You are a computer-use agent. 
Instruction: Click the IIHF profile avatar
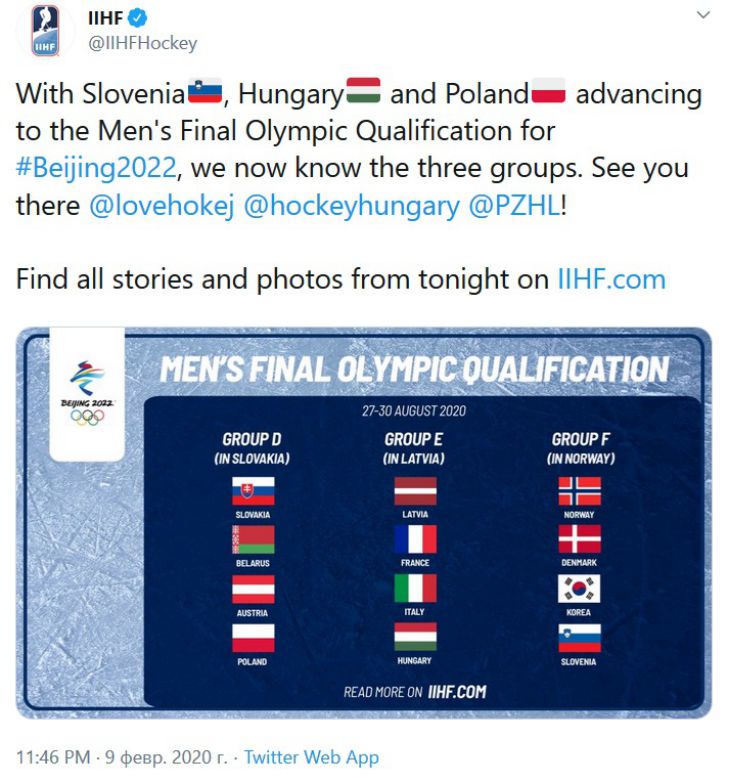46,30
